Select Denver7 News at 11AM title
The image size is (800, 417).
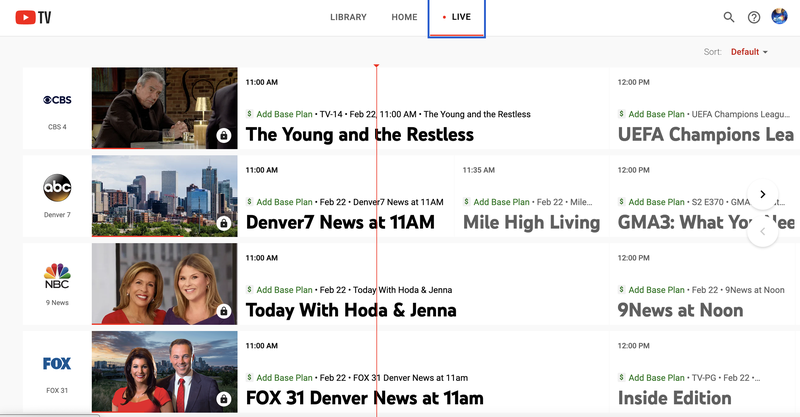coord(340,223)
